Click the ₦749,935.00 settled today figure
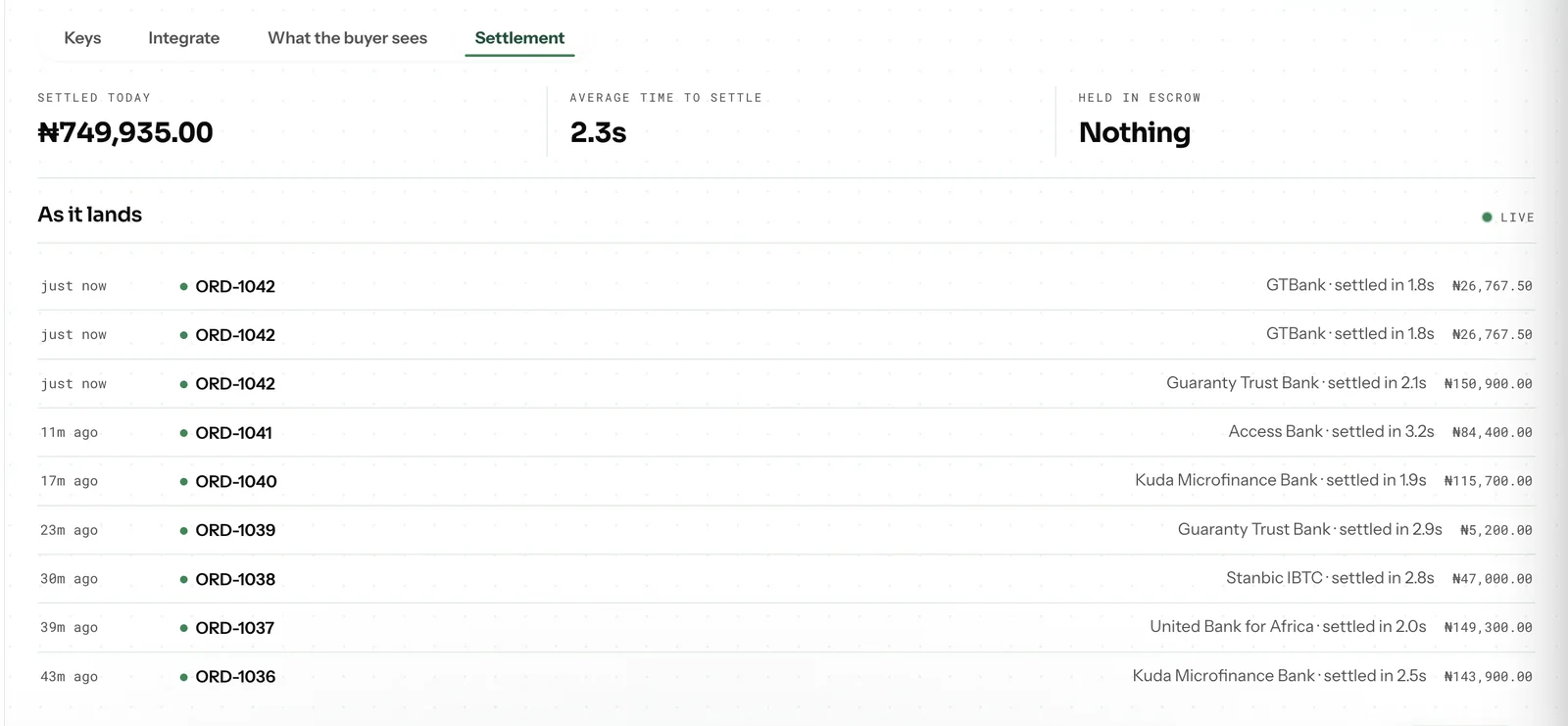Viewport: 1568px width, 726px height. pyautogui.click(x=125, y=132)
